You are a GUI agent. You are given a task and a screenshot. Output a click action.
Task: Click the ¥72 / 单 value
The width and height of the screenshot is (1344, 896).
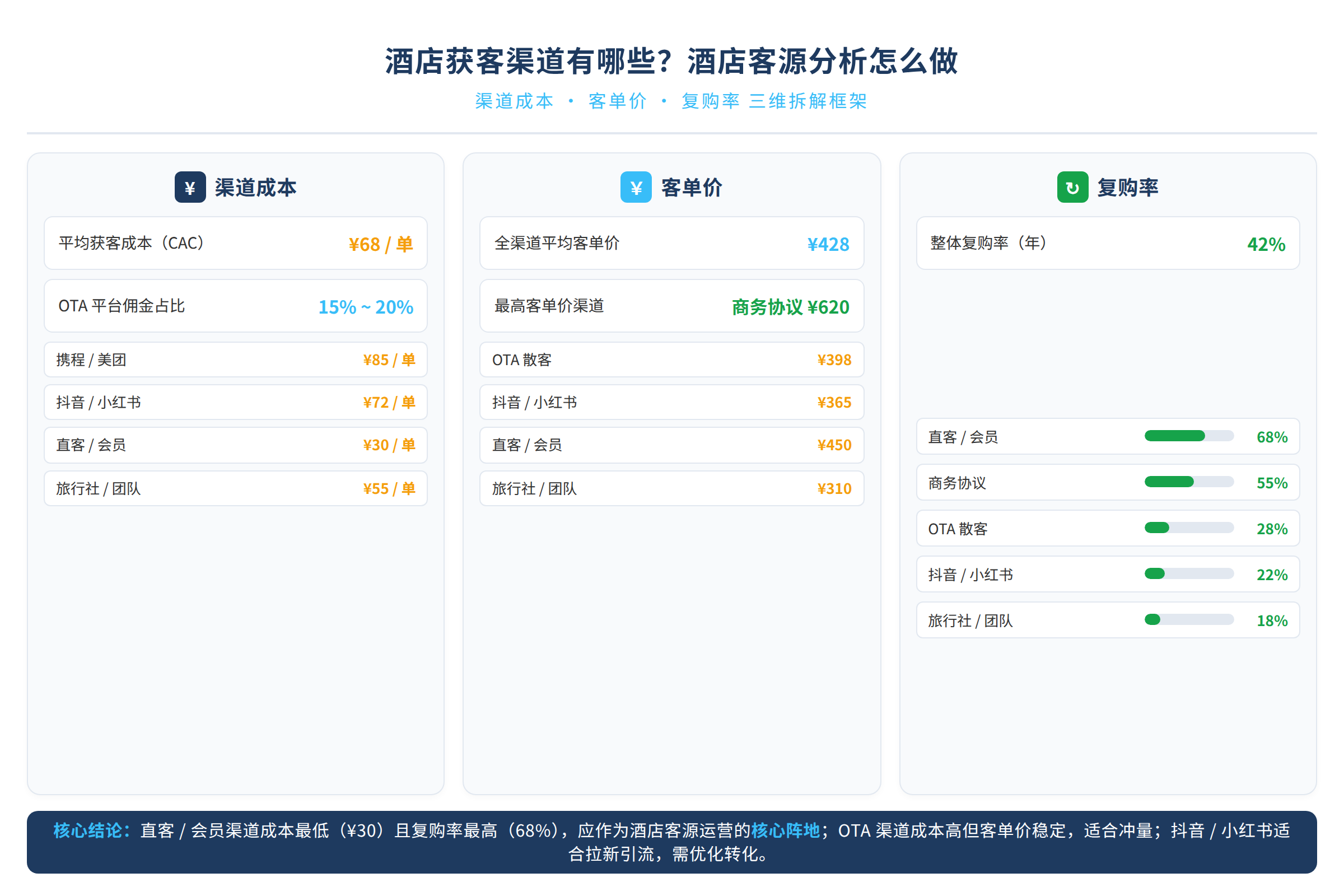(x=389, y=402)
